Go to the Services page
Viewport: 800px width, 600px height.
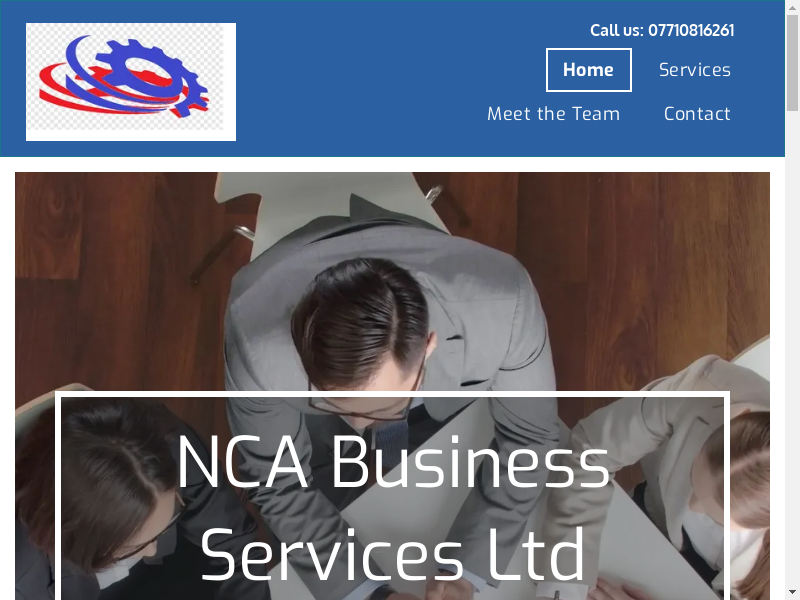(694, 70)
